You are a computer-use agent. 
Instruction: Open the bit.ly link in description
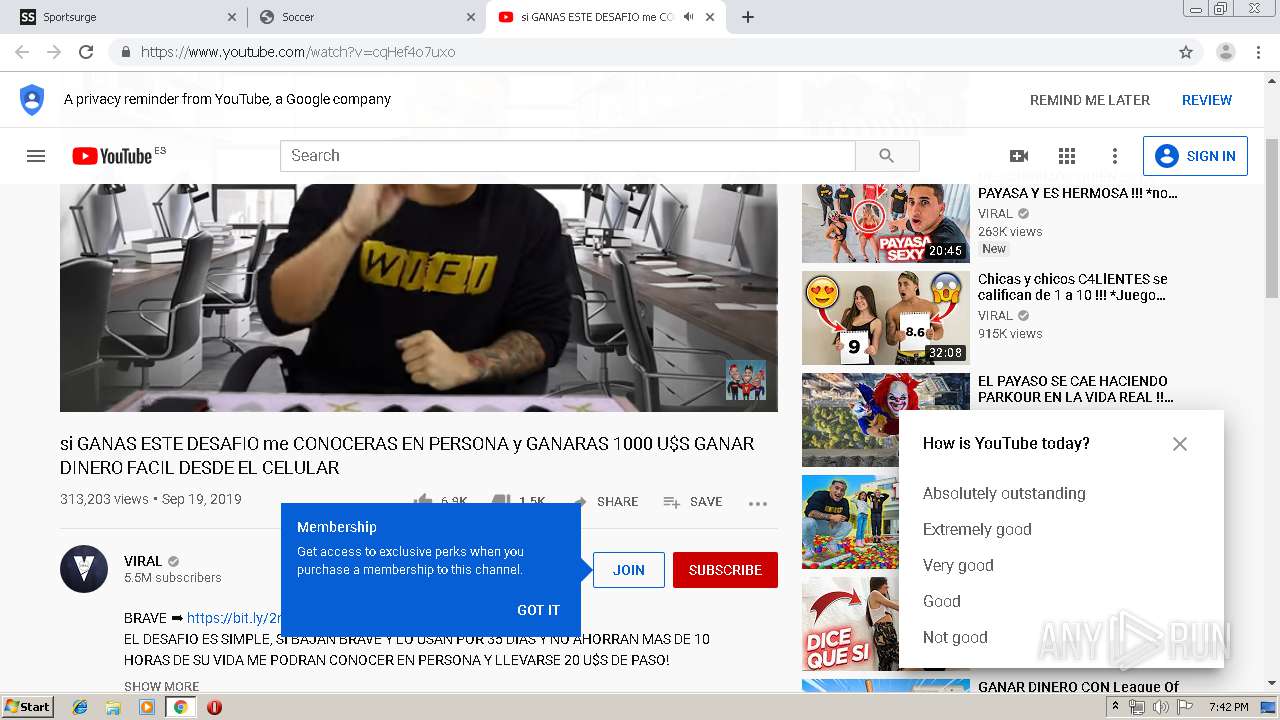point(234,618)
